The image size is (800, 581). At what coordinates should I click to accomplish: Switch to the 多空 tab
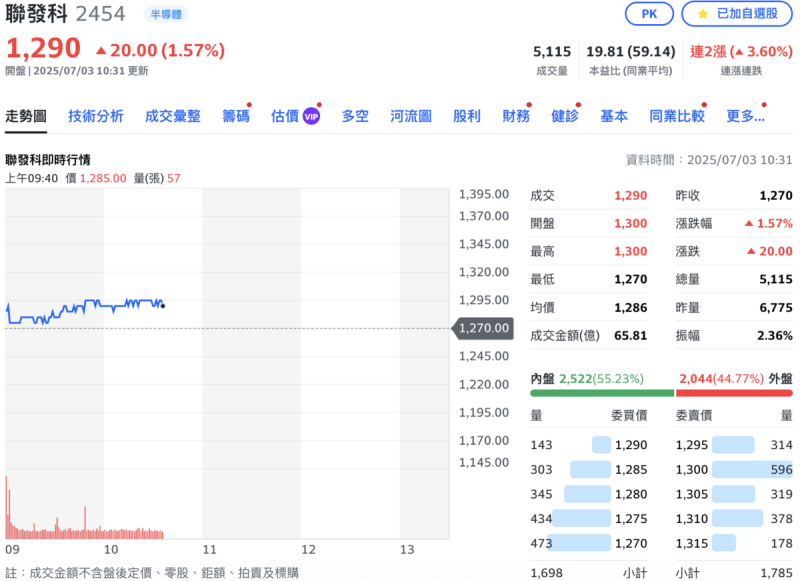(355, 116)
